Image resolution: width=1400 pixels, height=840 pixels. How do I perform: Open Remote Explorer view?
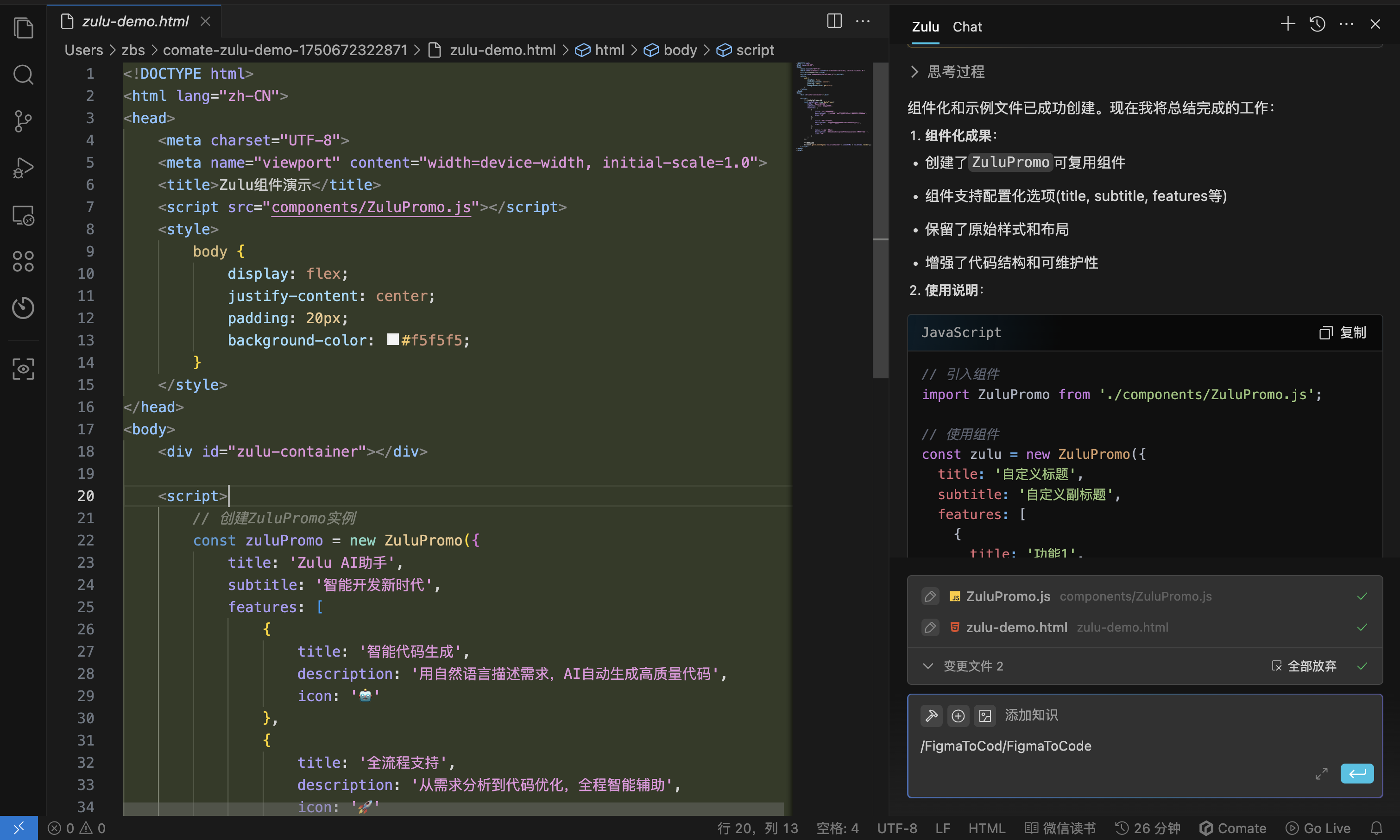click(23, 215)
